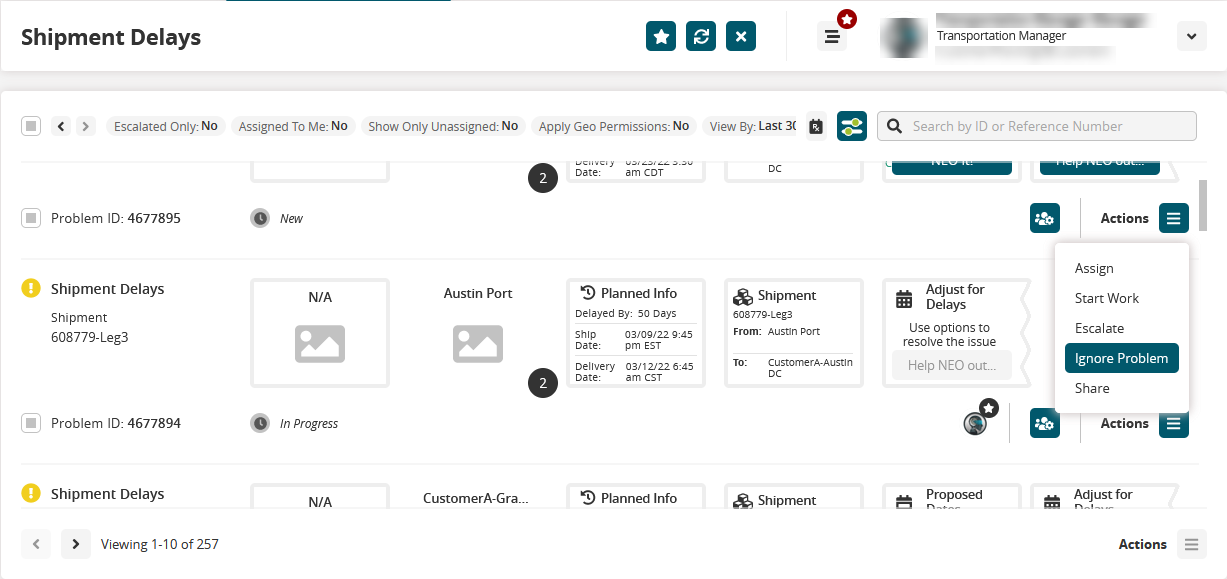1227x579 pixels.
Task: Toggle Apply Geo Permissions filter
Action: [x=614, y=126]
